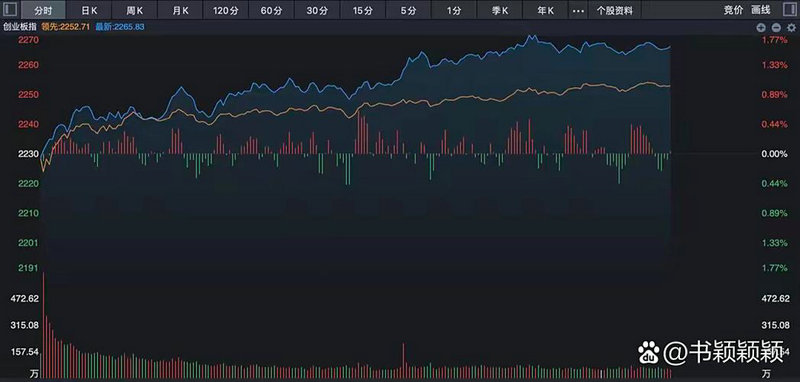Click the red 0.89% right axis label
Screen dimensions: 800x382
[774, 95]
